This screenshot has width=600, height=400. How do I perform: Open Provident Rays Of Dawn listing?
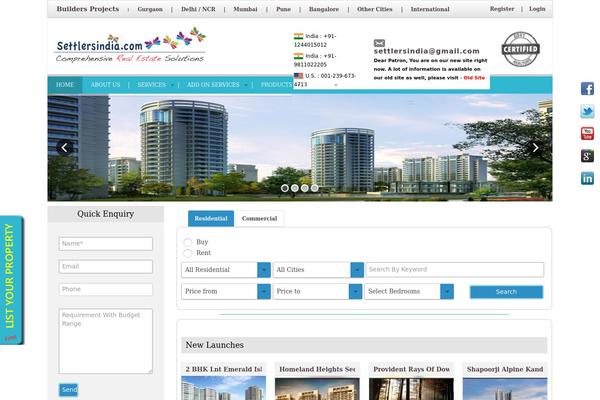click(411, 369)
